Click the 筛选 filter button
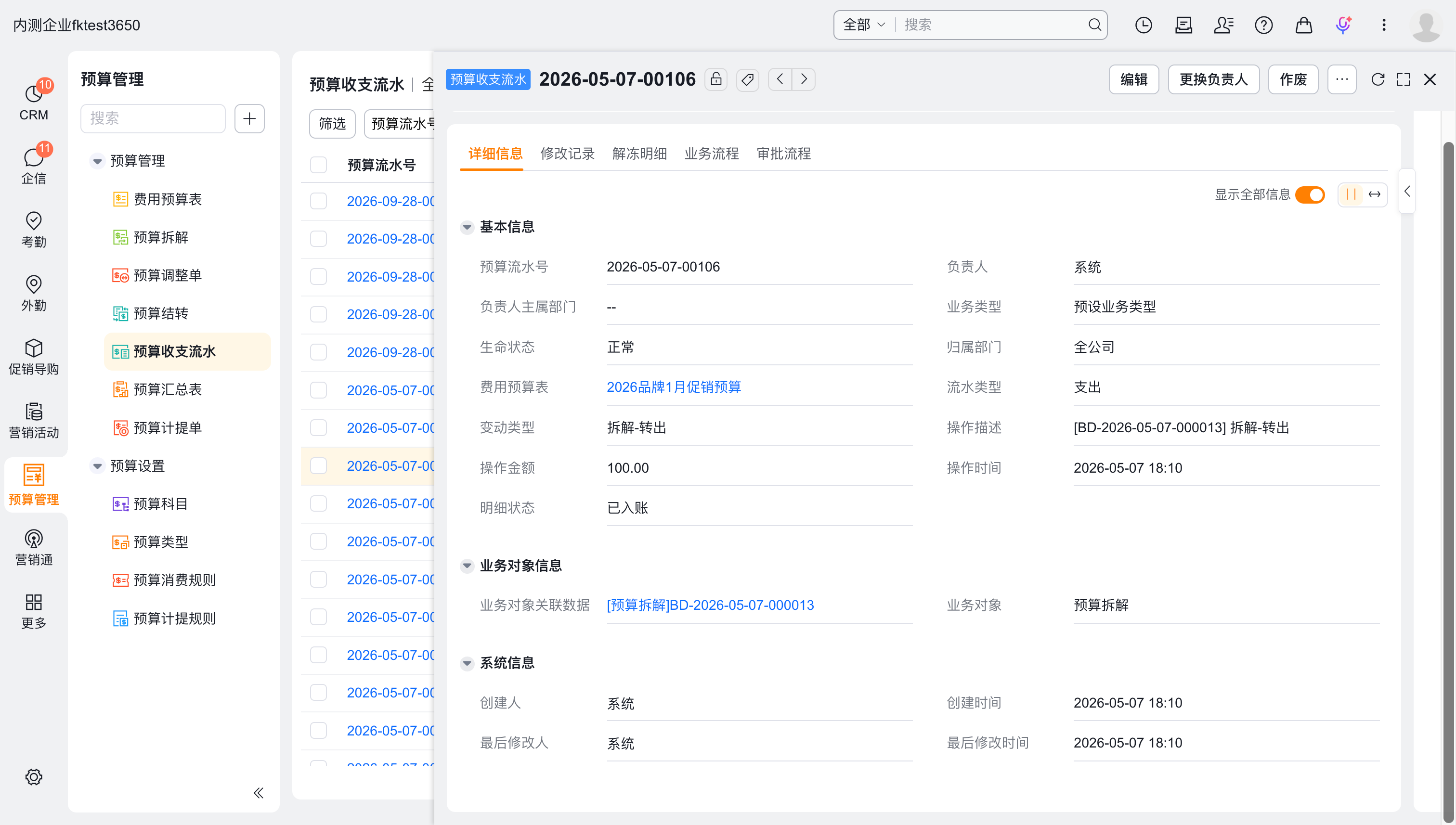 (332, 124)
